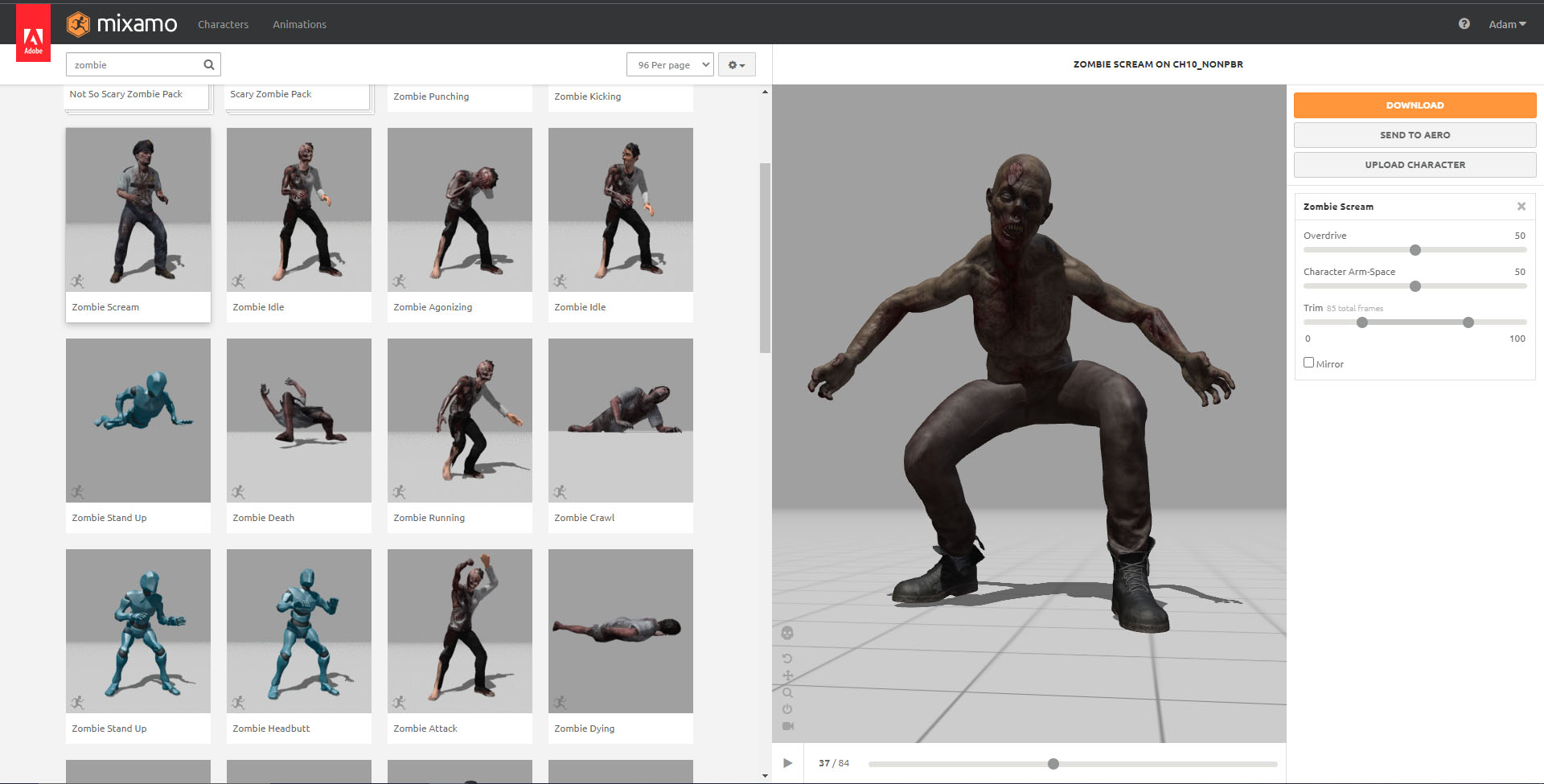Toggle the in-place running icon on Zombie Scream thumbnail
This screenshot has width=1544, height=784.
(x=78, y=281)
